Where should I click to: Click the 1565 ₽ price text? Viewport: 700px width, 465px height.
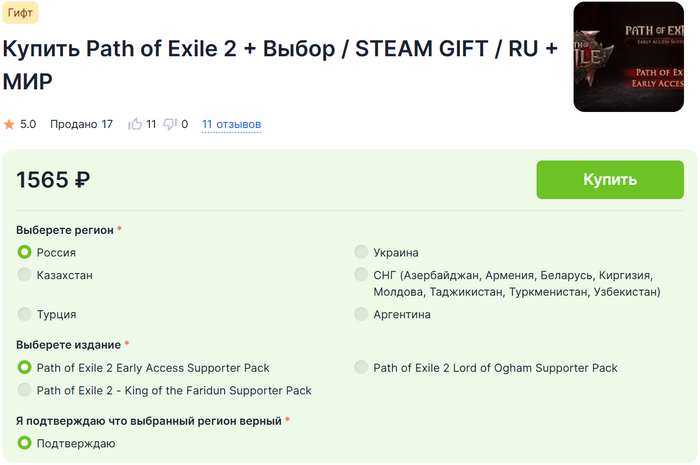pos(54,180)
